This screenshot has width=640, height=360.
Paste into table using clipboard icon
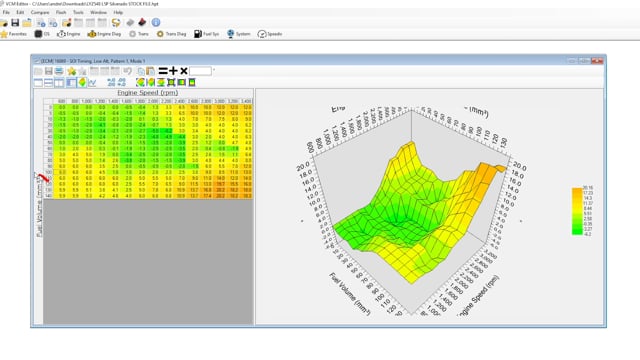point(151,71)
